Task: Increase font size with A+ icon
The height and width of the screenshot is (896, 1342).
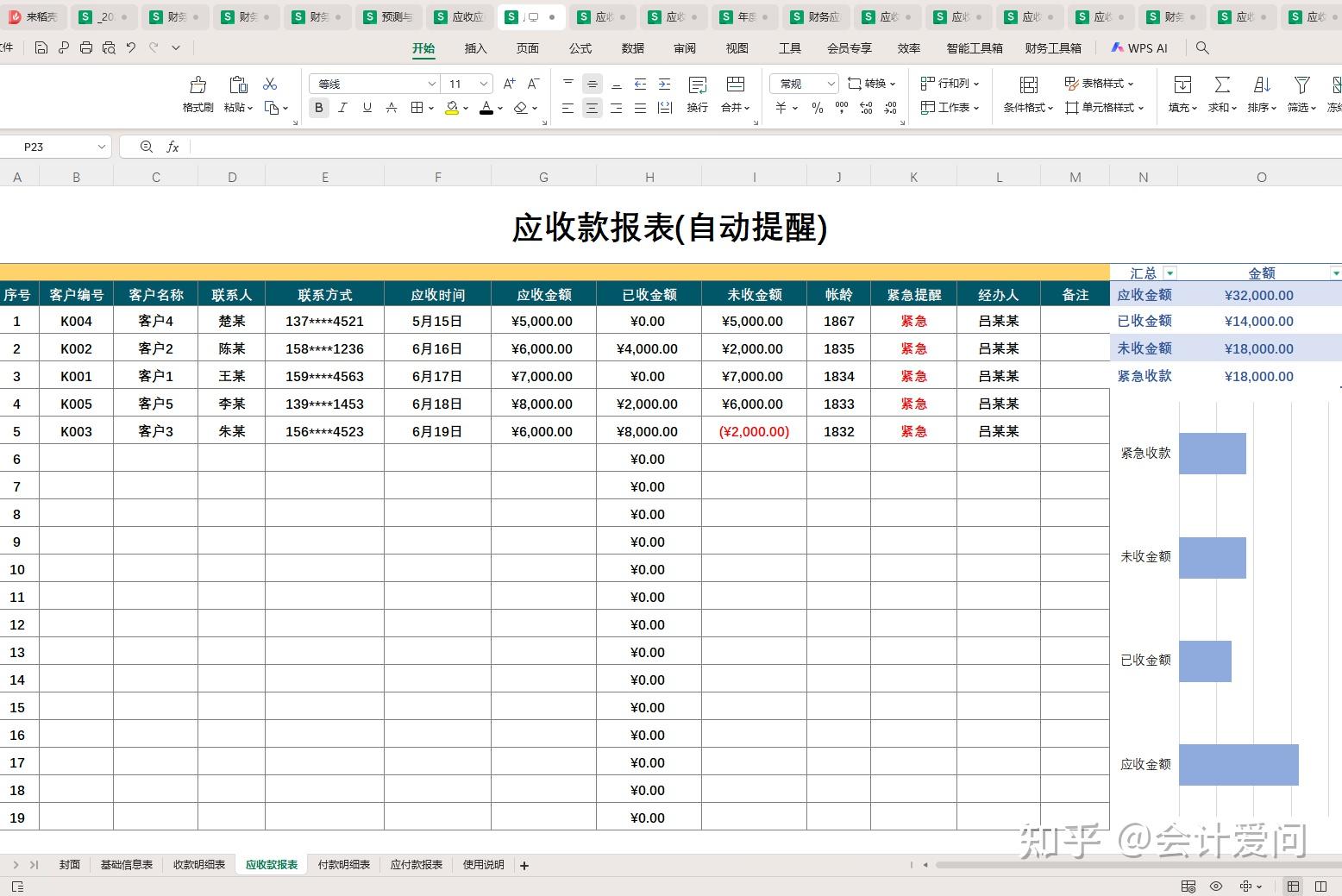Action: (509, 84)
